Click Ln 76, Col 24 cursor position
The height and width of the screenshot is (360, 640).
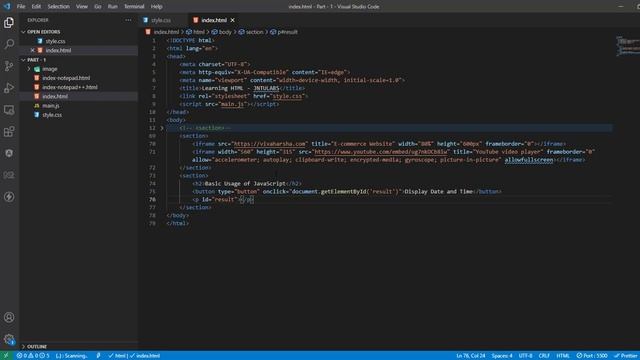click(471, 356)
